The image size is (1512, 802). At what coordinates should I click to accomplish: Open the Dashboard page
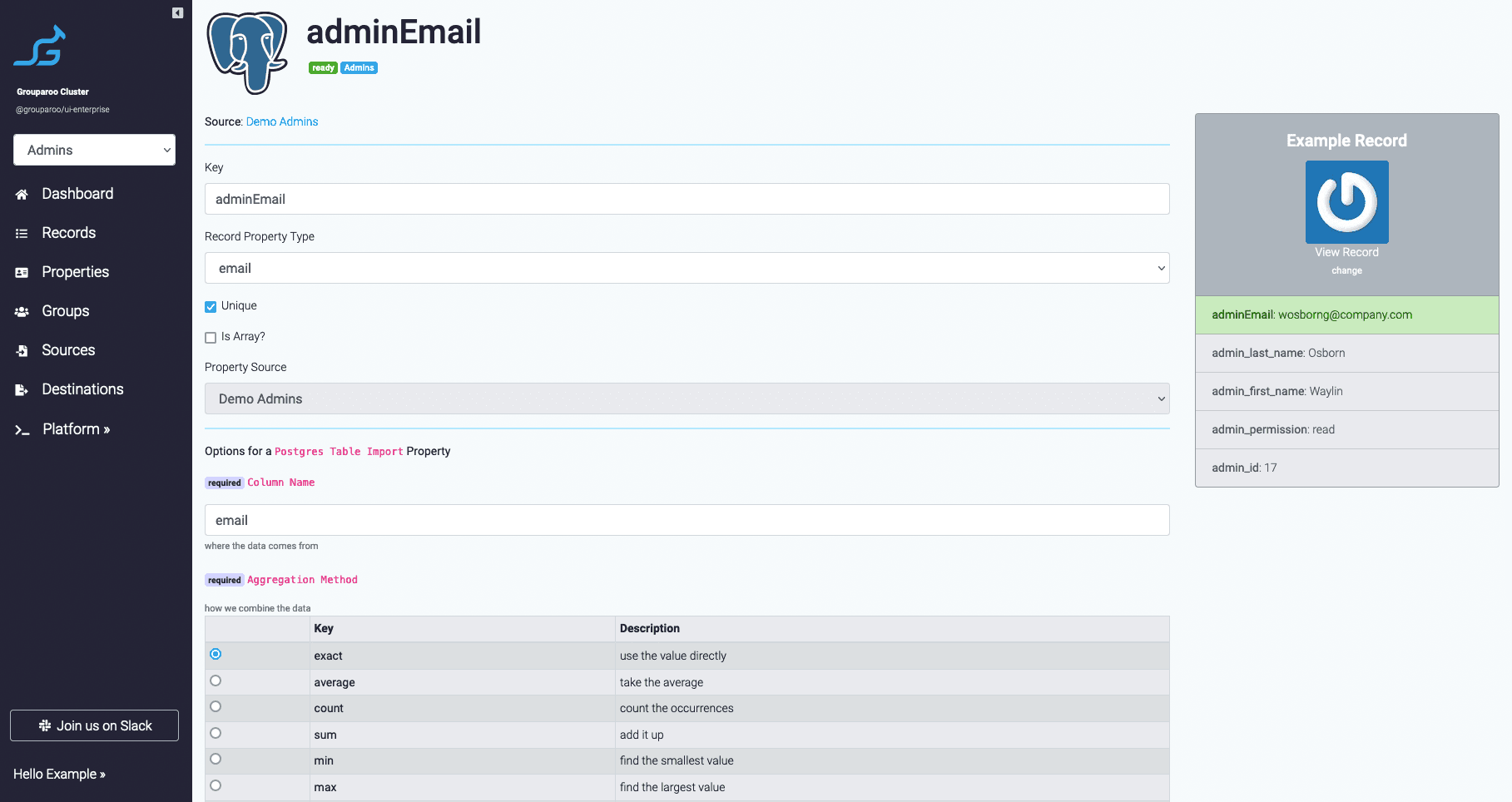77,194
